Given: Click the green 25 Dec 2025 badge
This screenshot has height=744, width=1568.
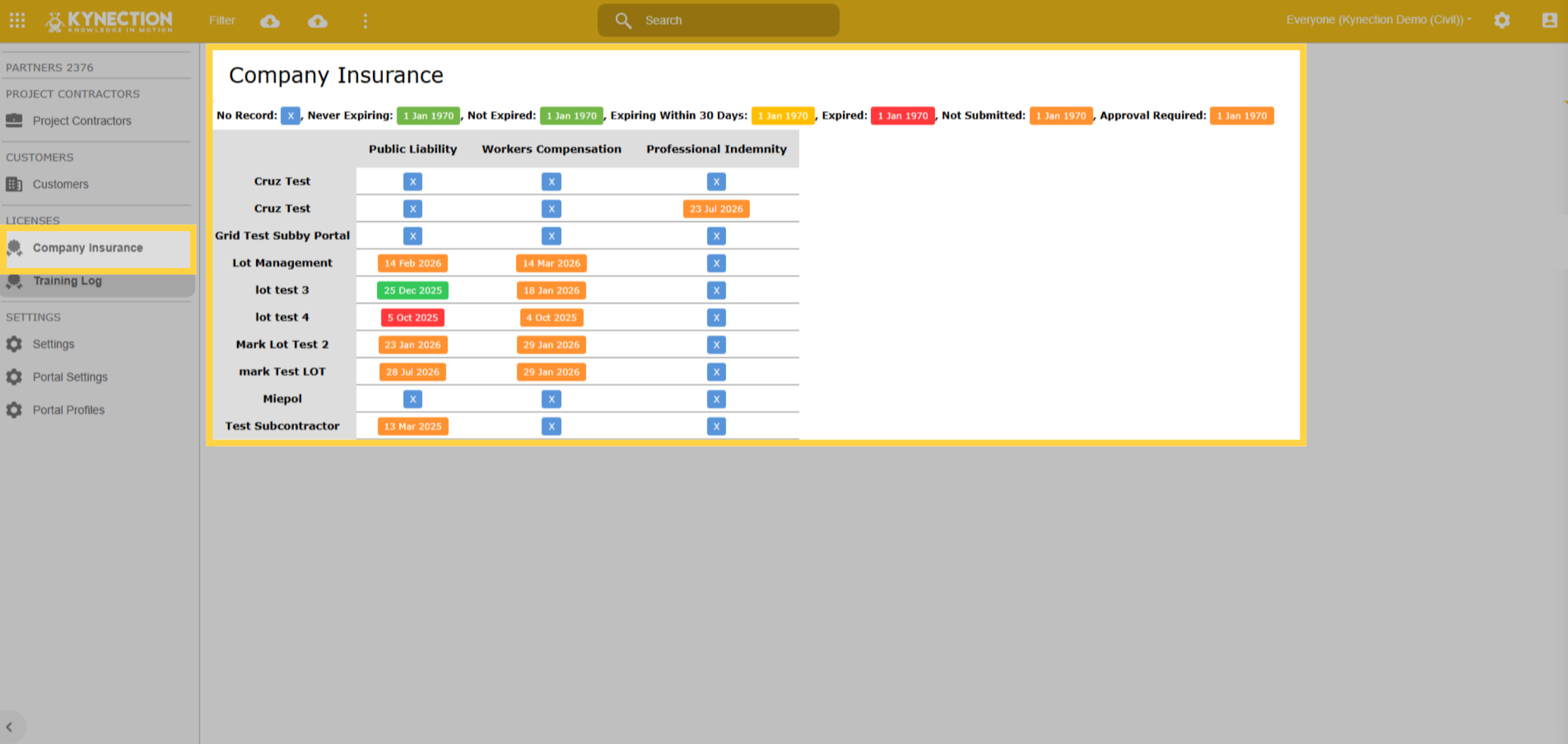Looking at the screenshot, I should click(x=413, y=290).
